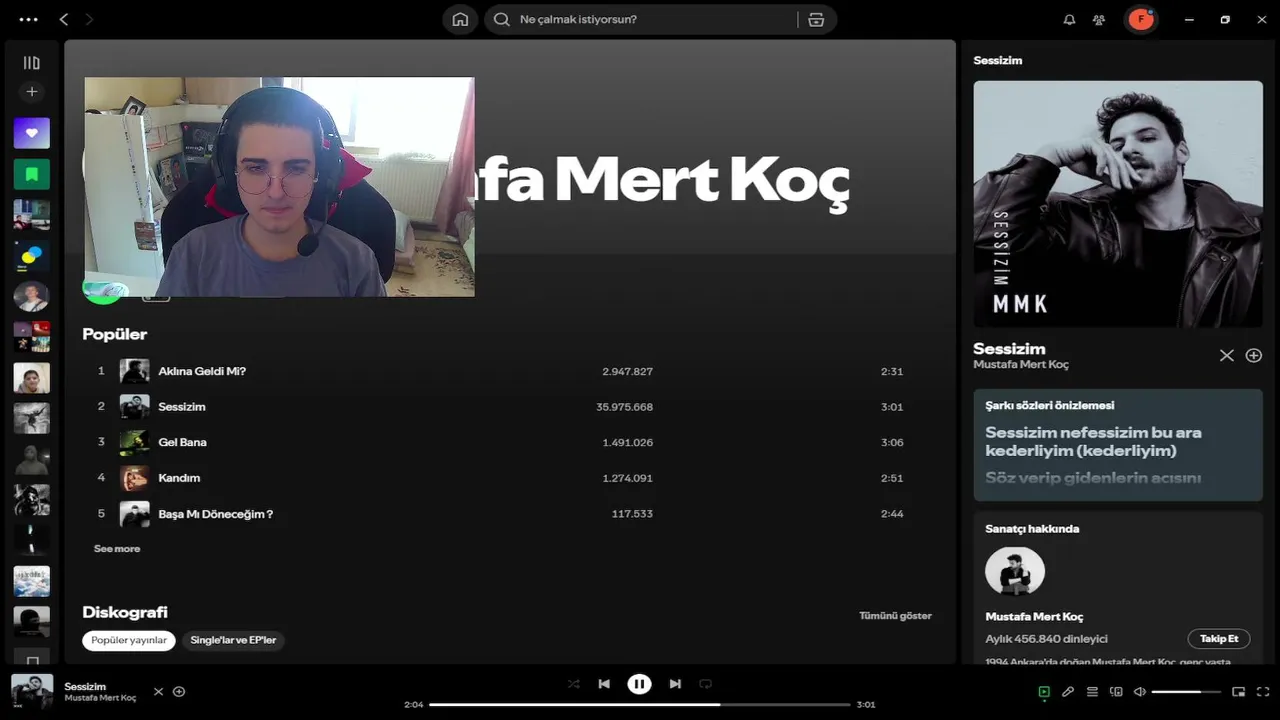Open the Şarkı sözleri önizlemesi lyrics card

pyautogui.click(x=1118, y=445)
